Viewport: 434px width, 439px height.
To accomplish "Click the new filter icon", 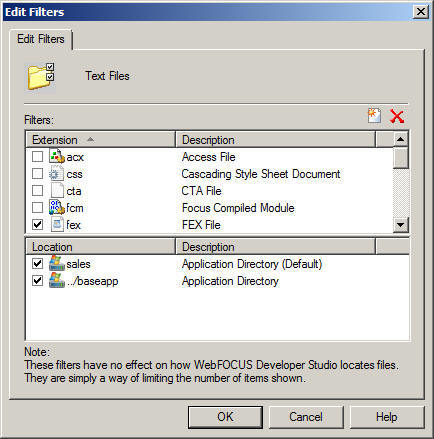I will click(374, 116).
